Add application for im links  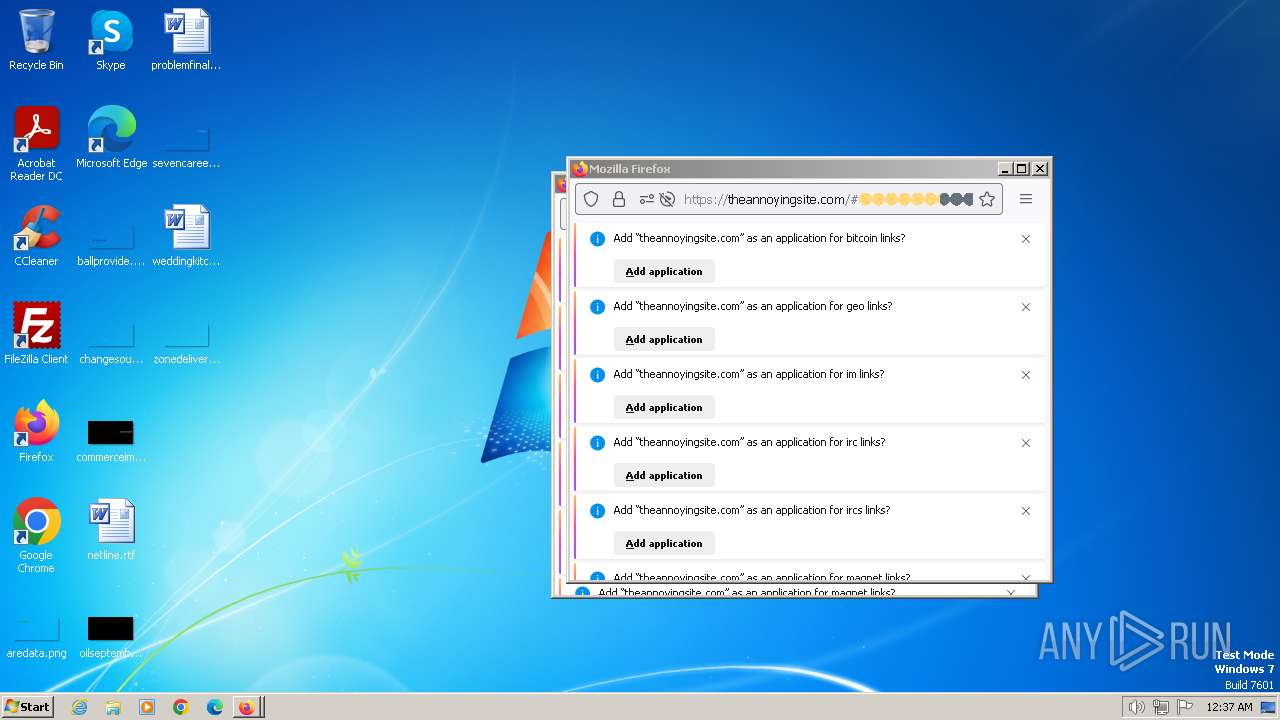pyautogui.click(x=664, y=408)
